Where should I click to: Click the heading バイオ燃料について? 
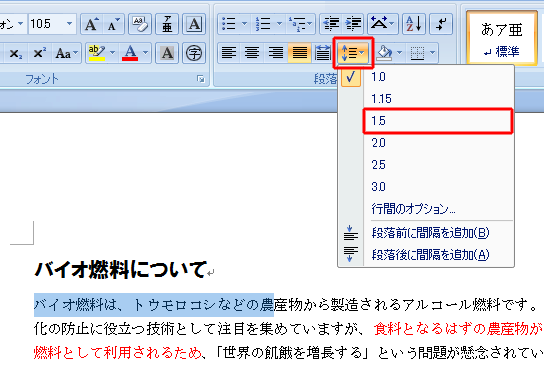(121, 270)
